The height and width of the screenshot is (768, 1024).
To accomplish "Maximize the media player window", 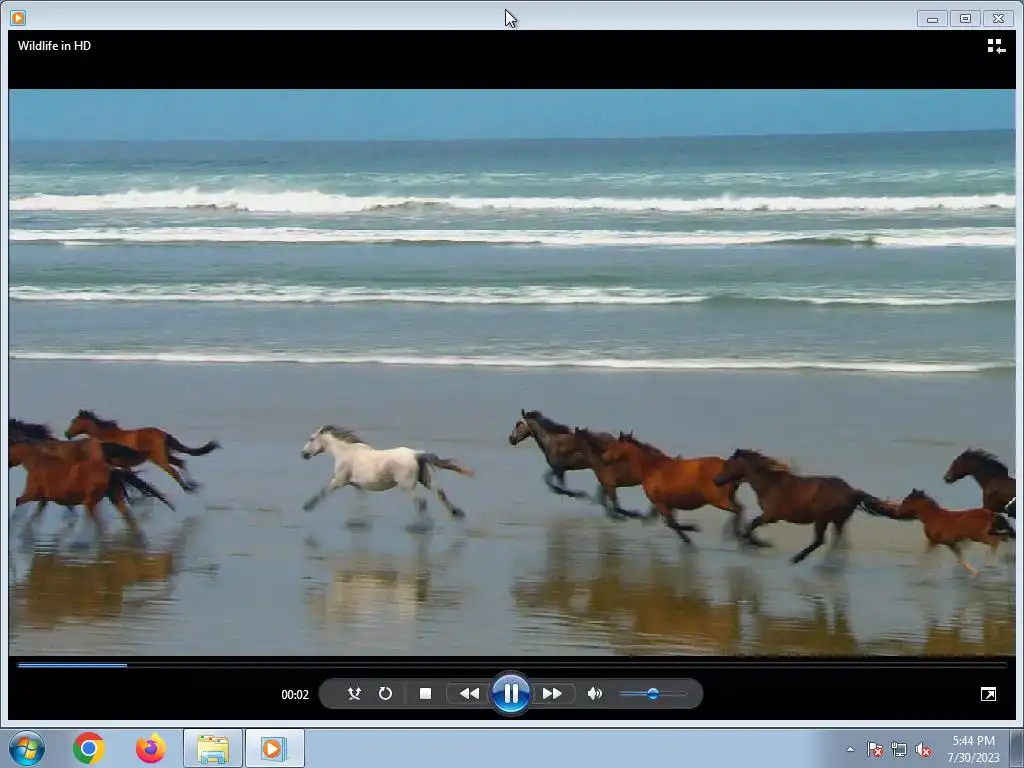I will (x=965, y=18).
